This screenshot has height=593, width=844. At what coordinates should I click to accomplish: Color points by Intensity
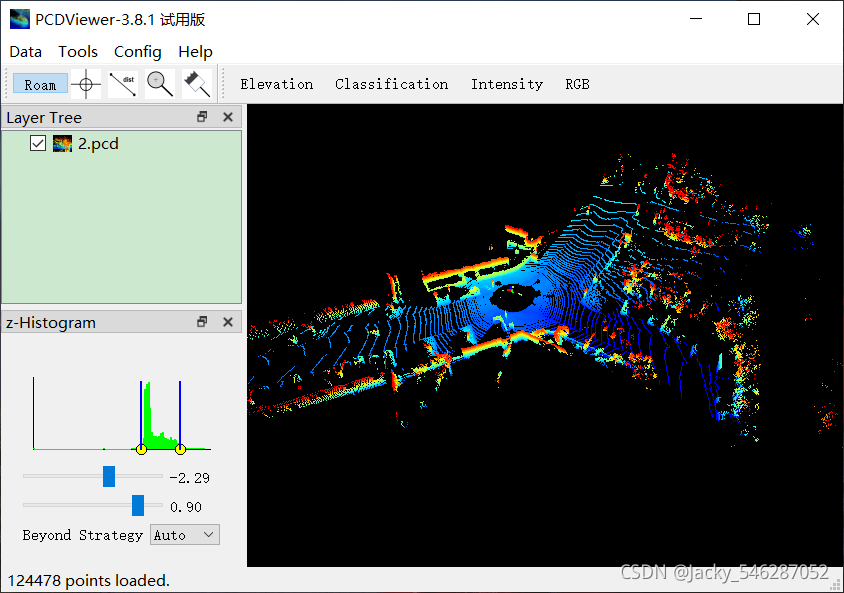point(507,84)
